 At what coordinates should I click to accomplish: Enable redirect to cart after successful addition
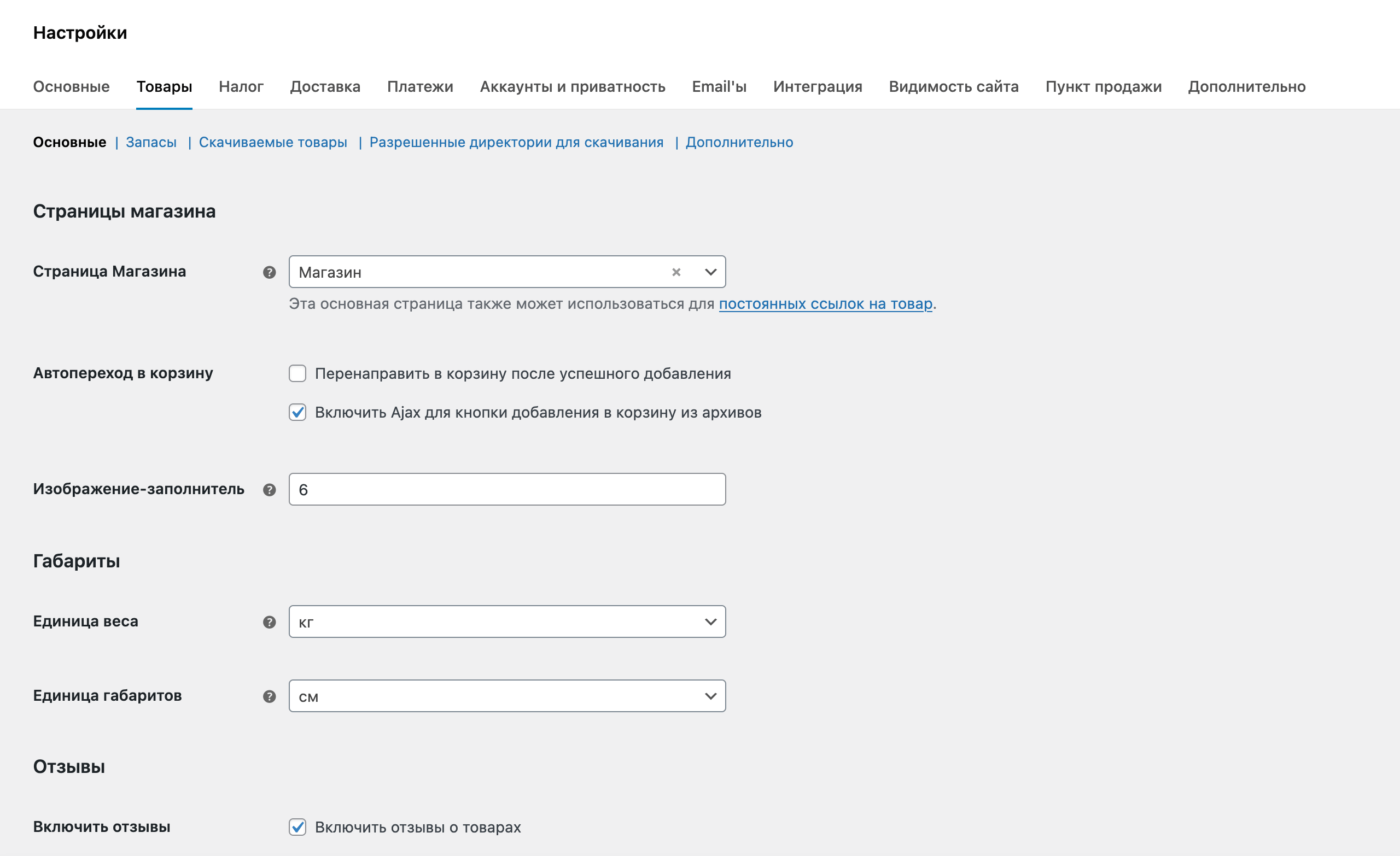[x=297, y=373]
